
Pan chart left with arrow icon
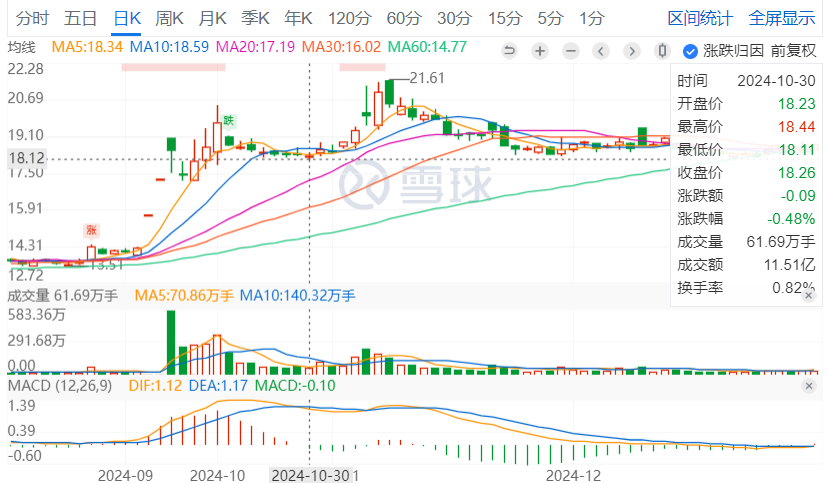pos(601,51)
